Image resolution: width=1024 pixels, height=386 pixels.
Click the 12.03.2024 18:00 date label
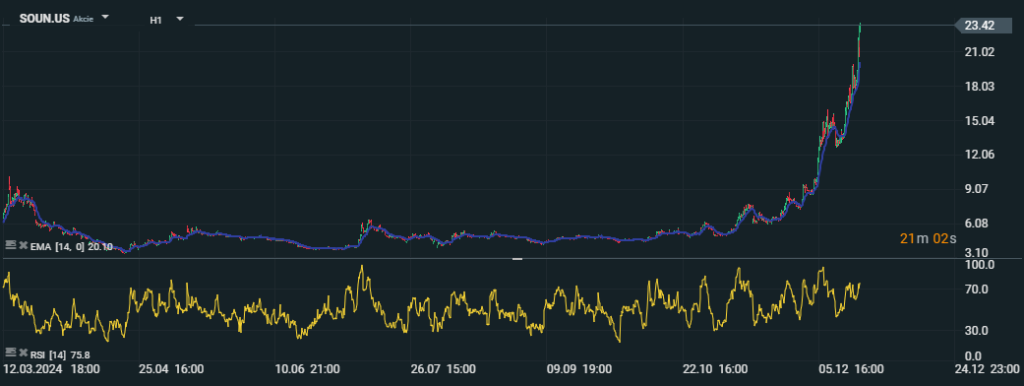[x=52, y=369]
